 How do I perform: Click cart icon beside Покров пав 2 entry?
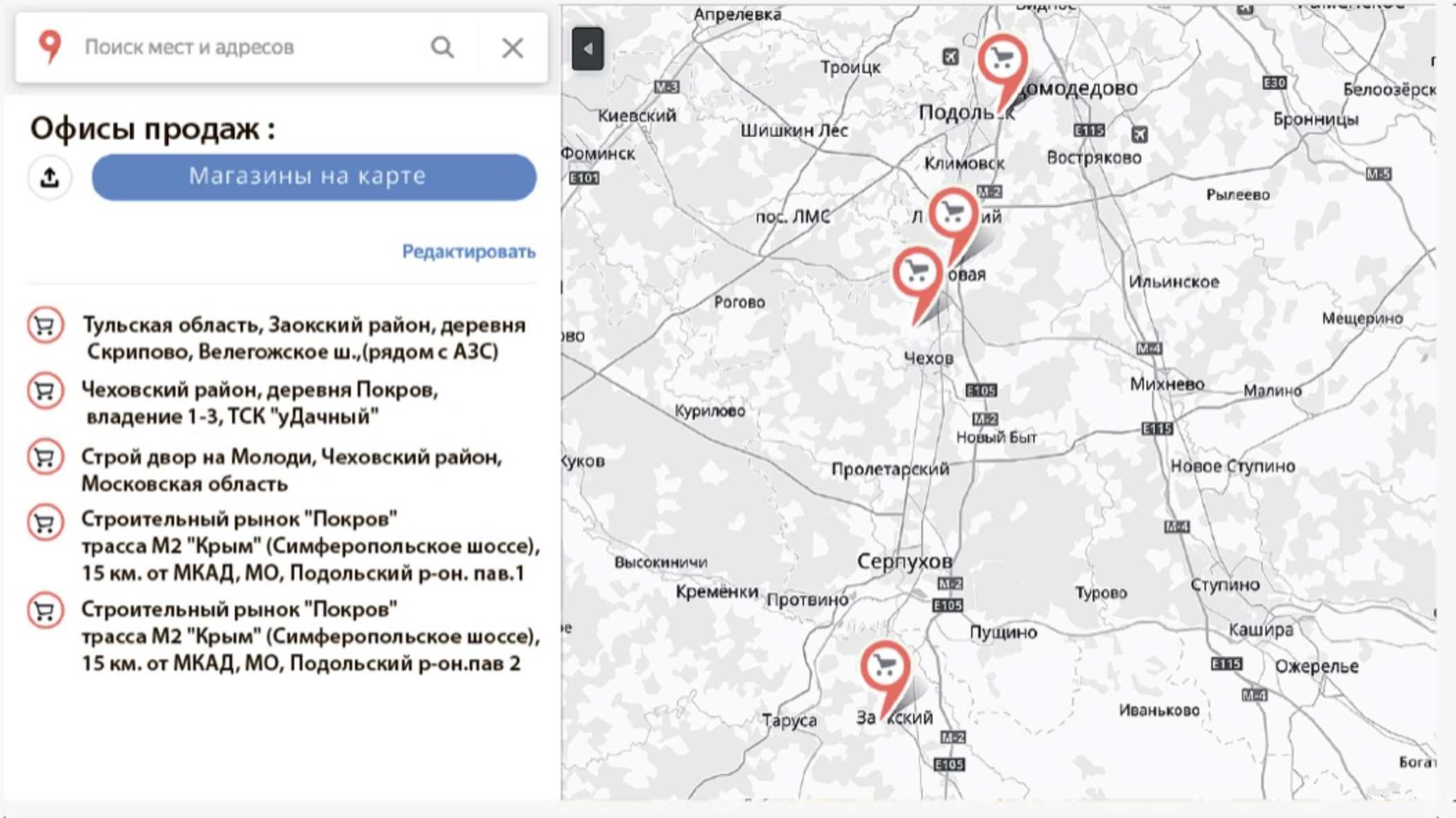pyautogui.click(x=46, y=611)
